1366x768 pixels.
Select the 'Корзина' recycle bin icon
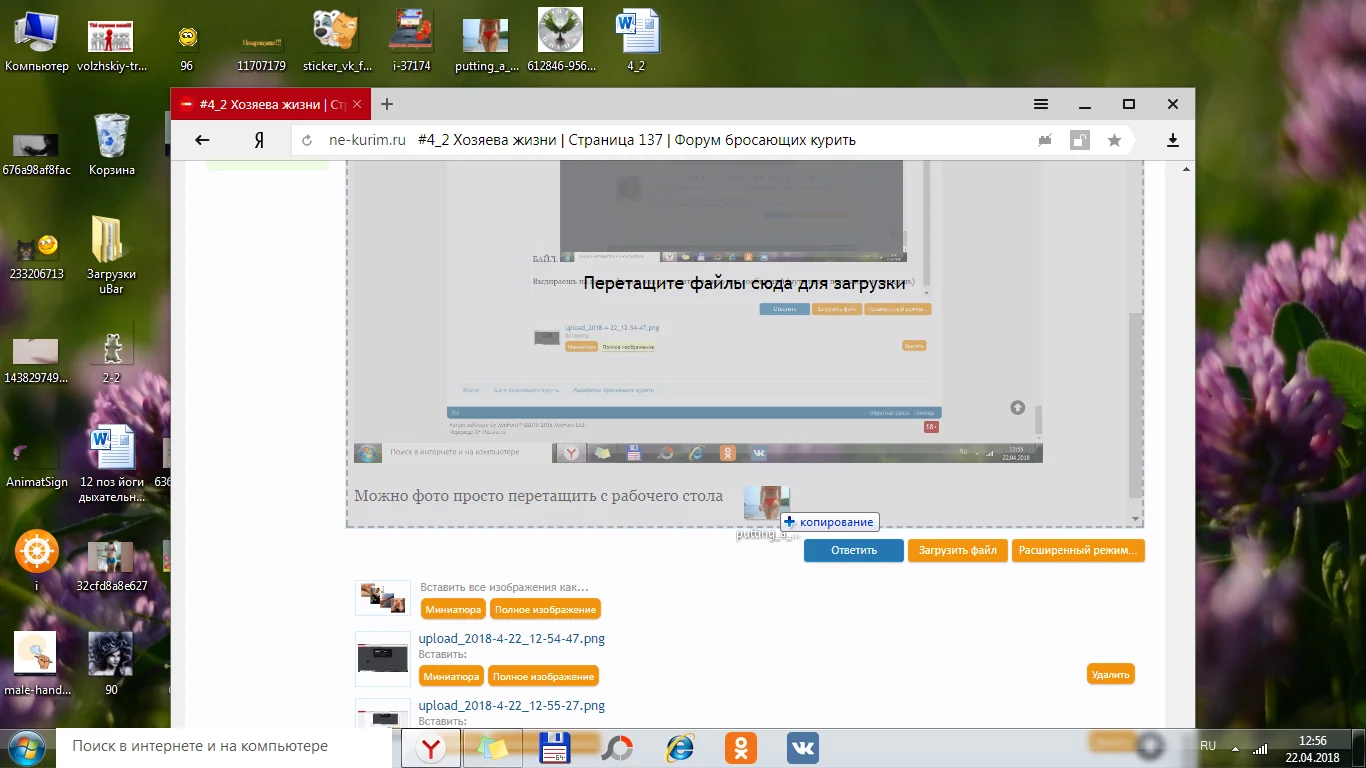(111, 145)
